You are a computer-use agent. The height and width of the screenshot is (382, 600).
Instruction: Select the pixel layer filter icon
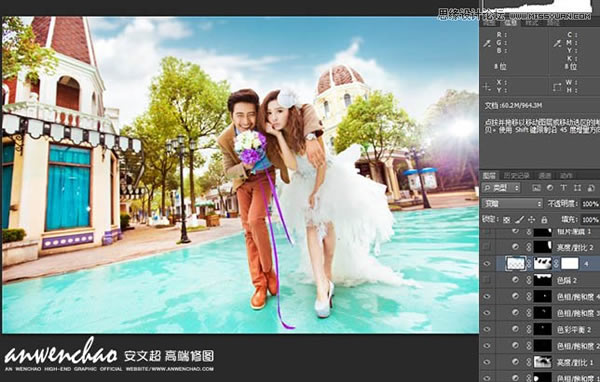[536, 188]
